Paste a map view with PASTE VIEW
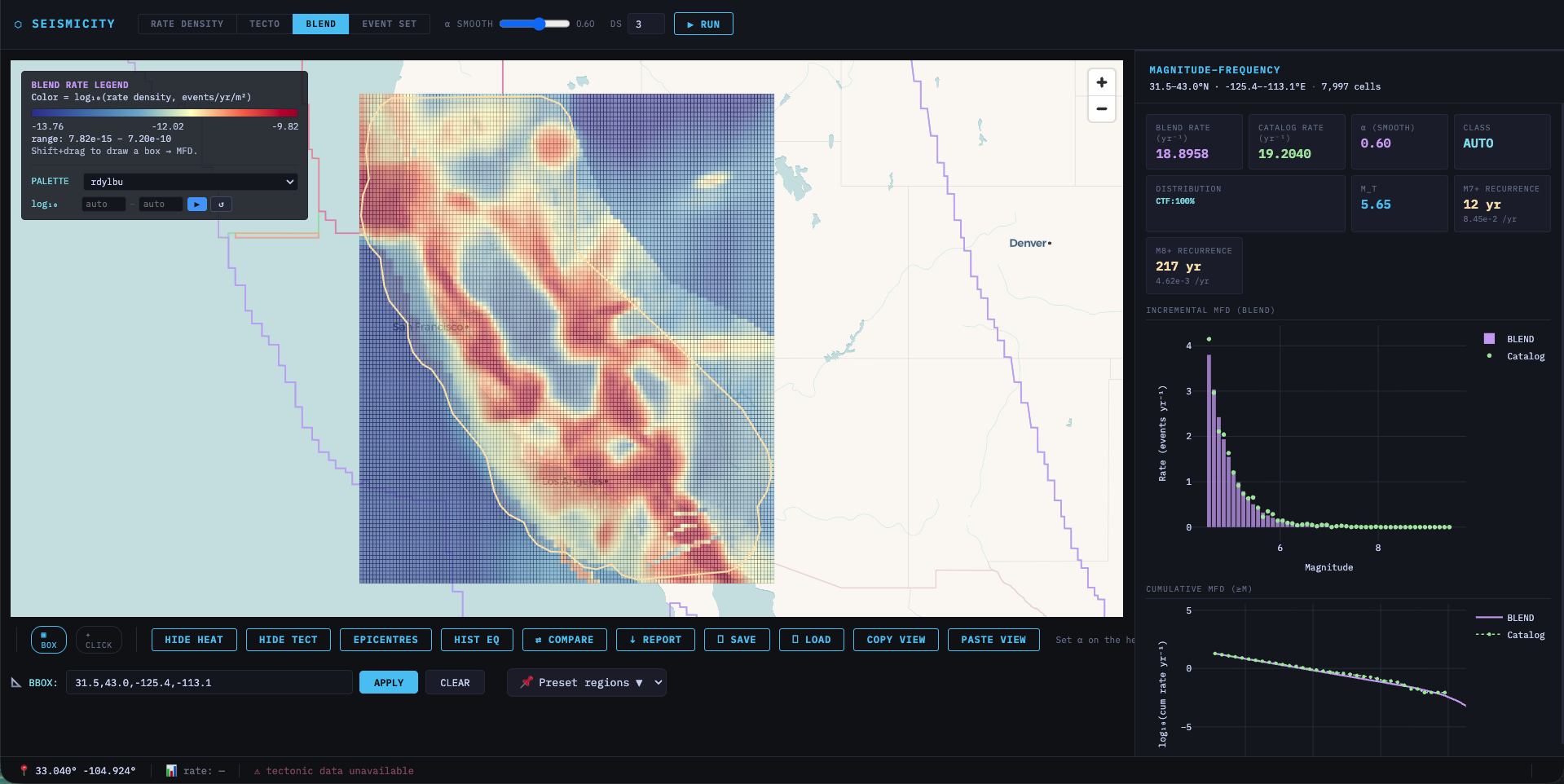Viewport: 1564px width, 784px height. (993, 640)
